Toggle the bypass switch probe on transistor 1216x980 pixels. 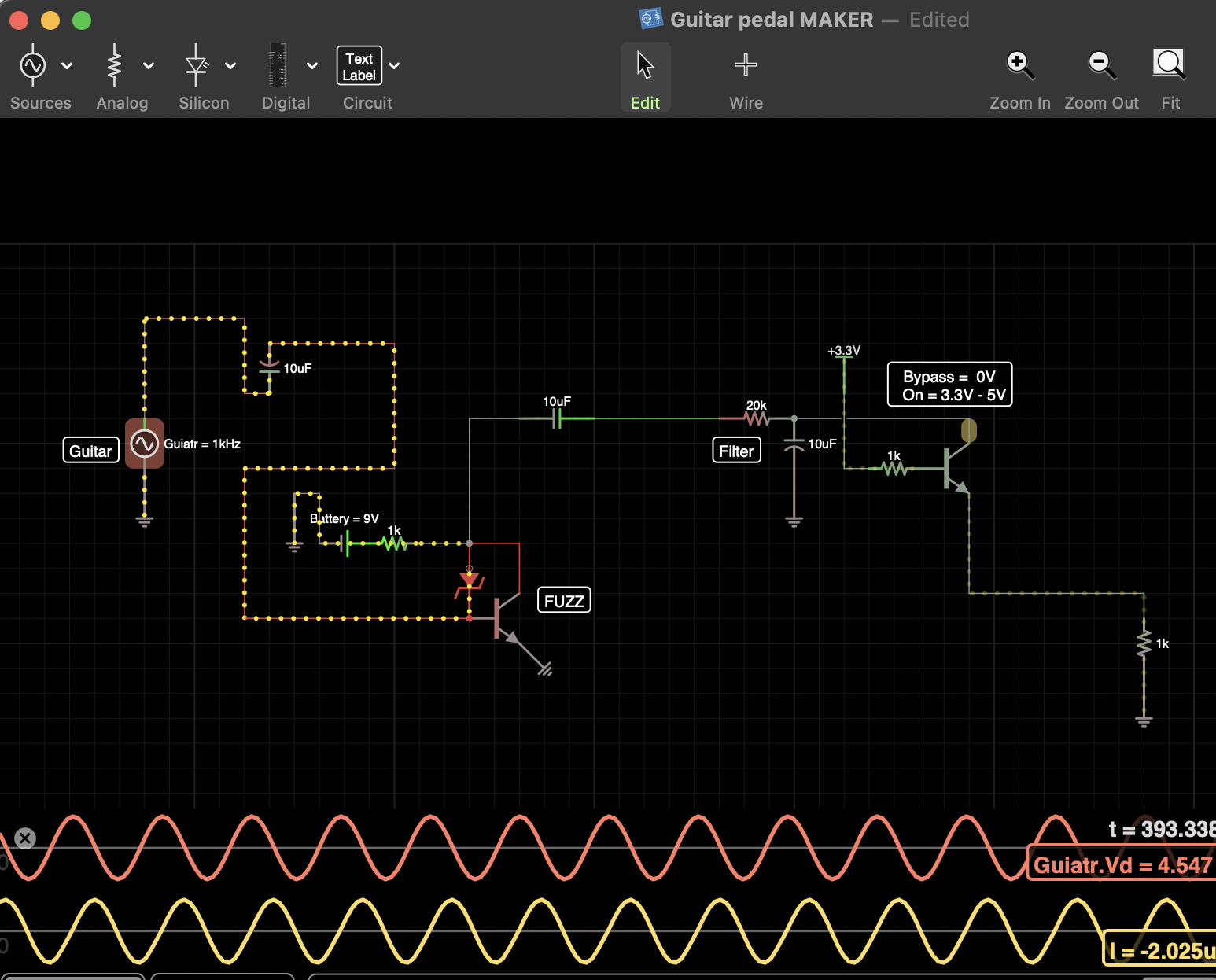pos(969,430)
